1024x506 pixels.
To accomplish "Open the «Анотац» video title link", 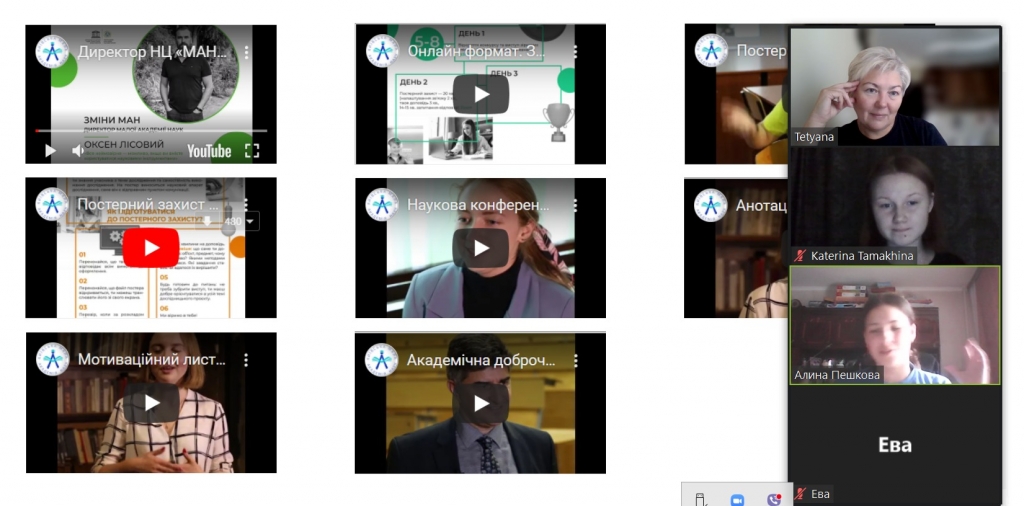I will click(761, 205).
